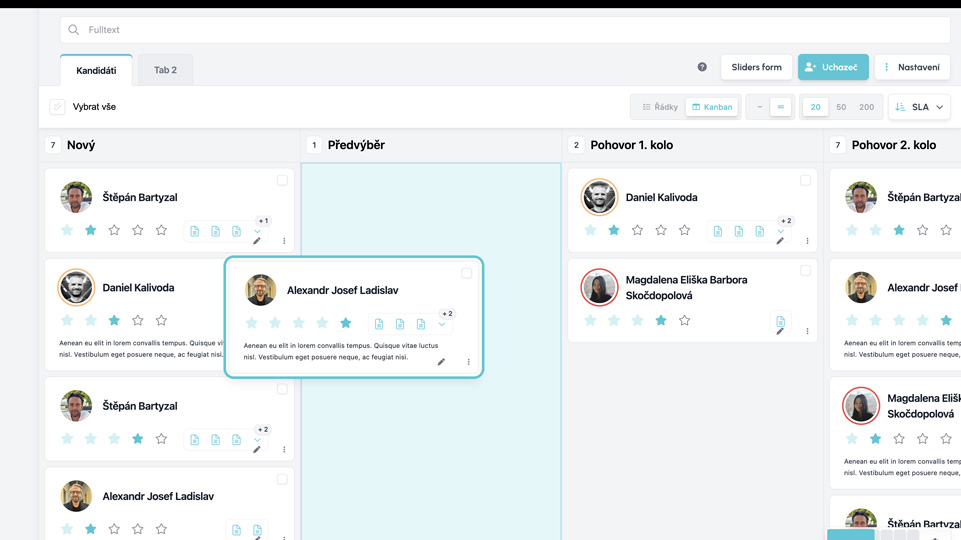Click the help question mark icon
The image size is (961, 540).
coord(702,67)
